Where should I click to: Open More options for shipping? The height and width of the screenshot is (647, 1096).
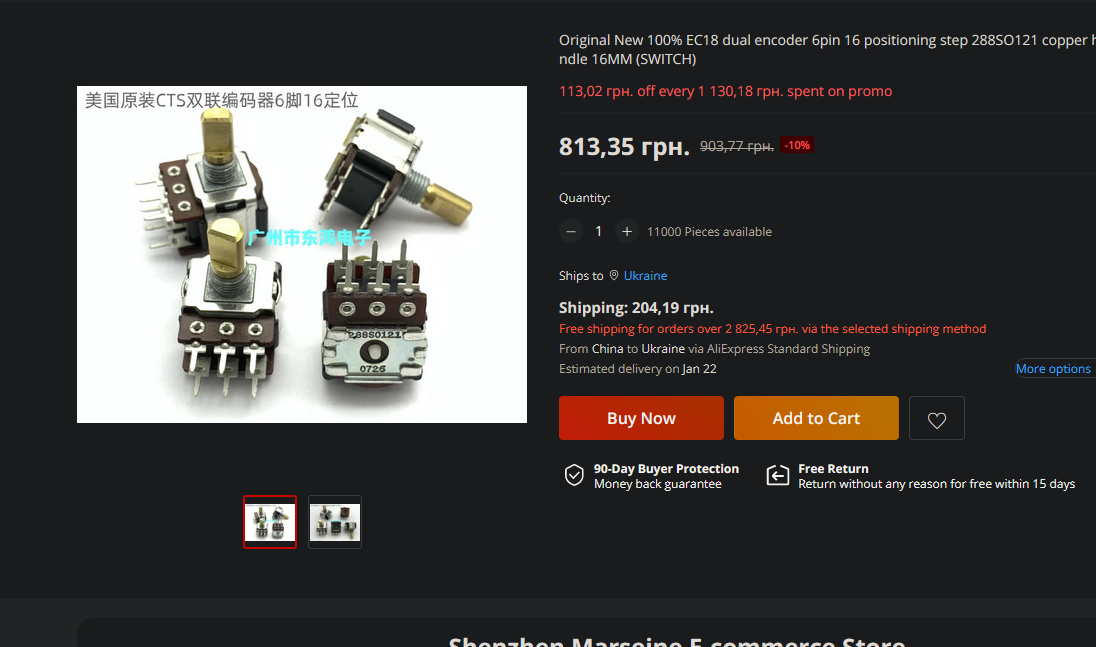1053,369
